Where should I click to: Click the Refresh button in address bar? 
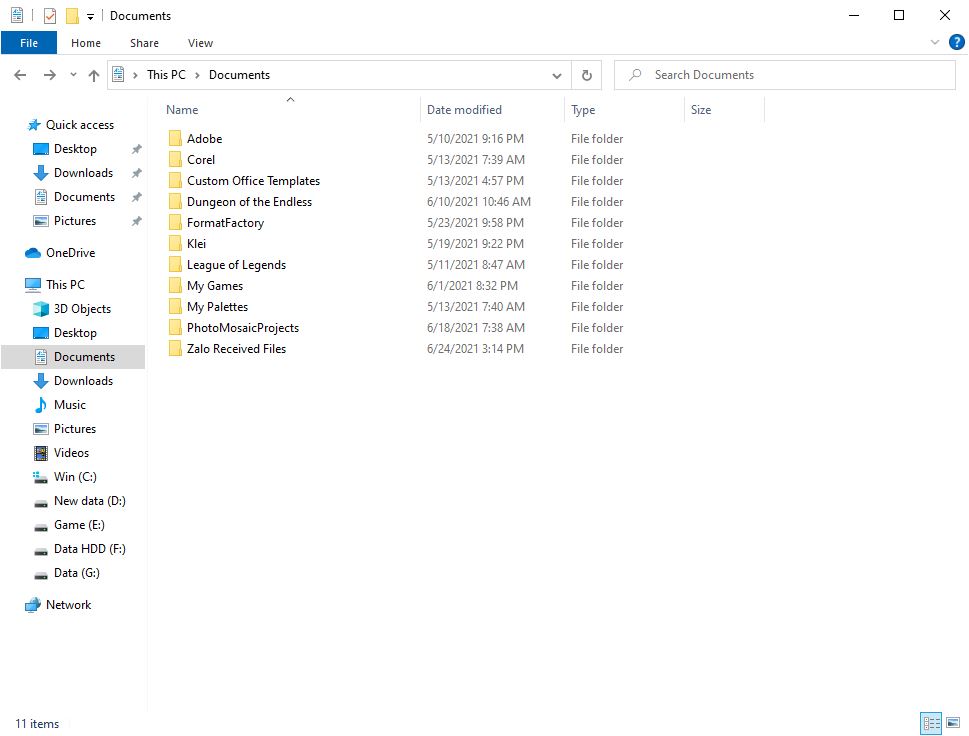point(587,75)
